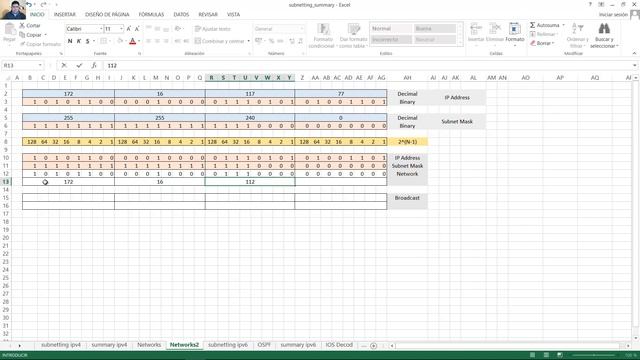The height and width of the screenshot is (360, 640).
Task: Click the fill color bucket icon
Action: pyautogui.click(x=120, y=41)
